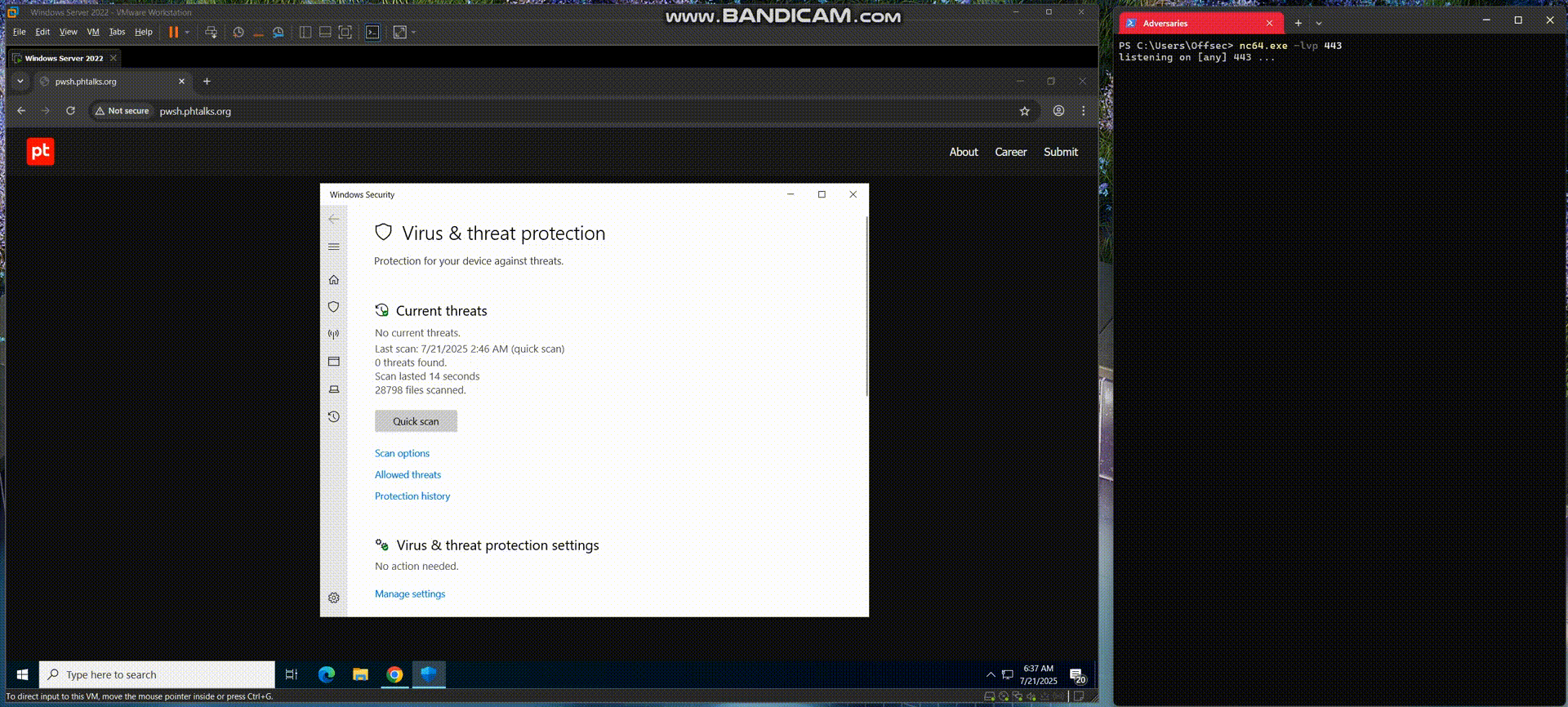Open the VMware snapshot manager
This screenshot has width=1568, height=707.
[278, 32]
